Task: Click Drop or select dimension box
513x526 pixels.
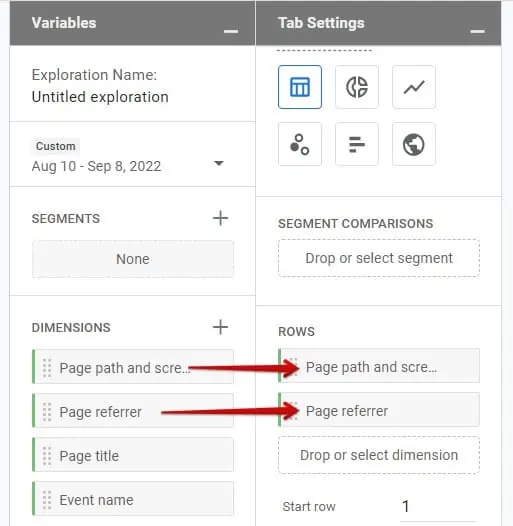Action: click(x=379, y=455)
